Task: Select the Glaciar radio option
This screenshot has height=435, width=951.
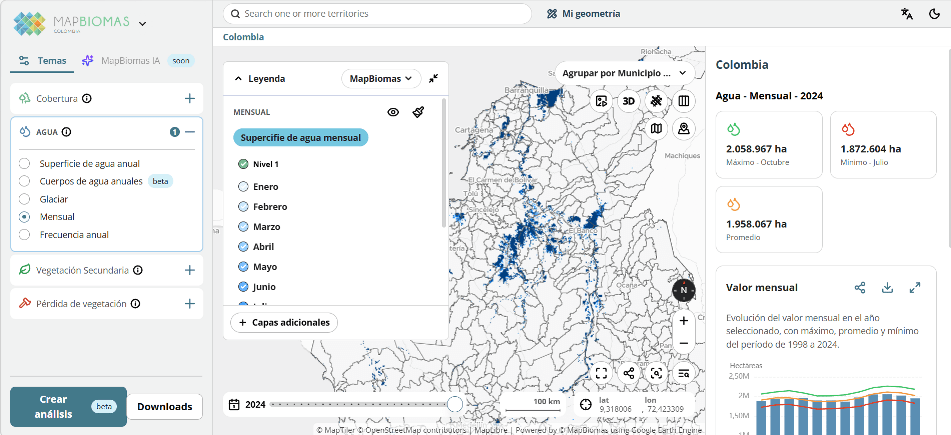Action: tap(25, 199)
